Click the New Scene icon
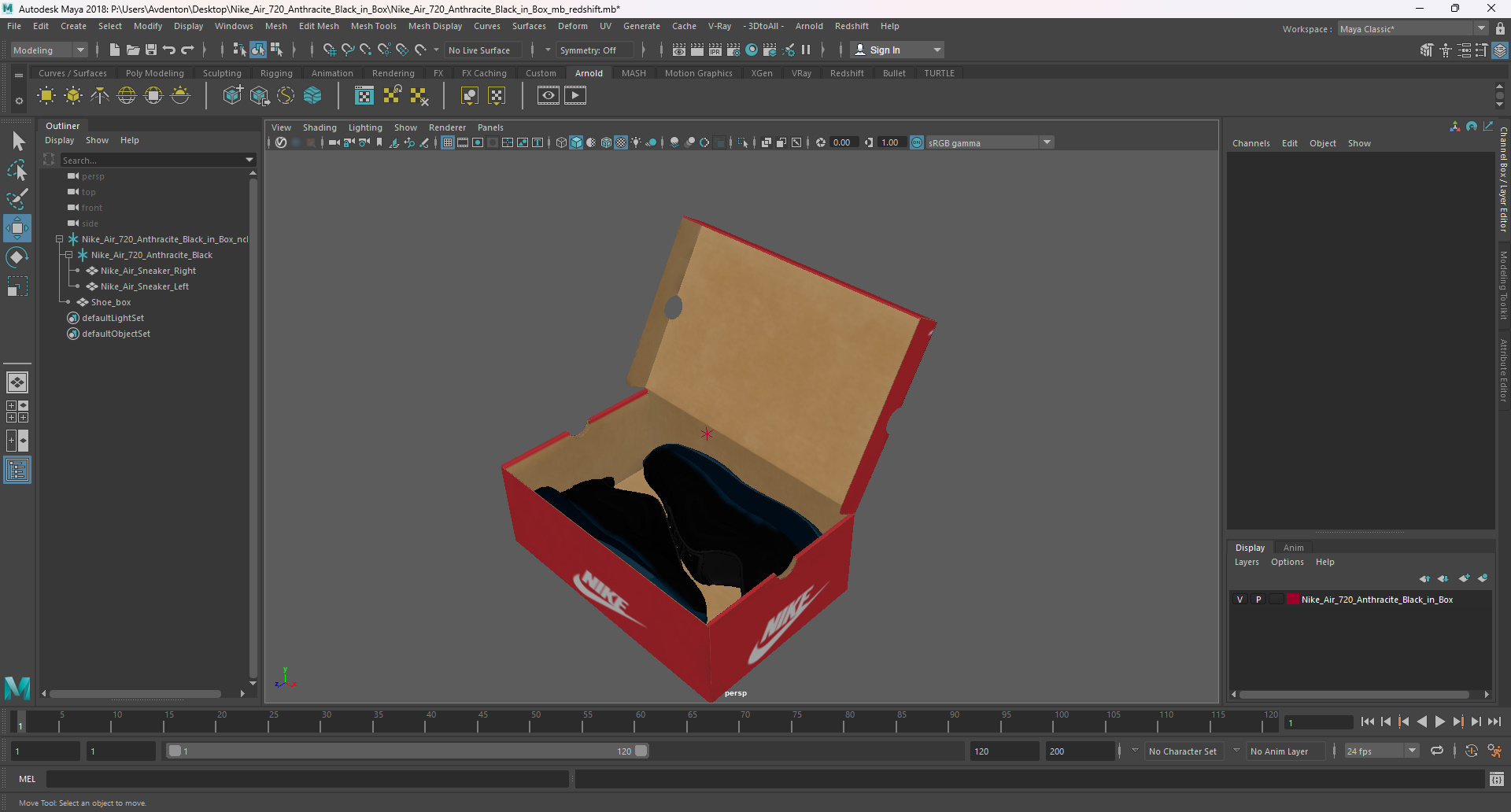Viewport: 1511px width, 812px height. 115,50
